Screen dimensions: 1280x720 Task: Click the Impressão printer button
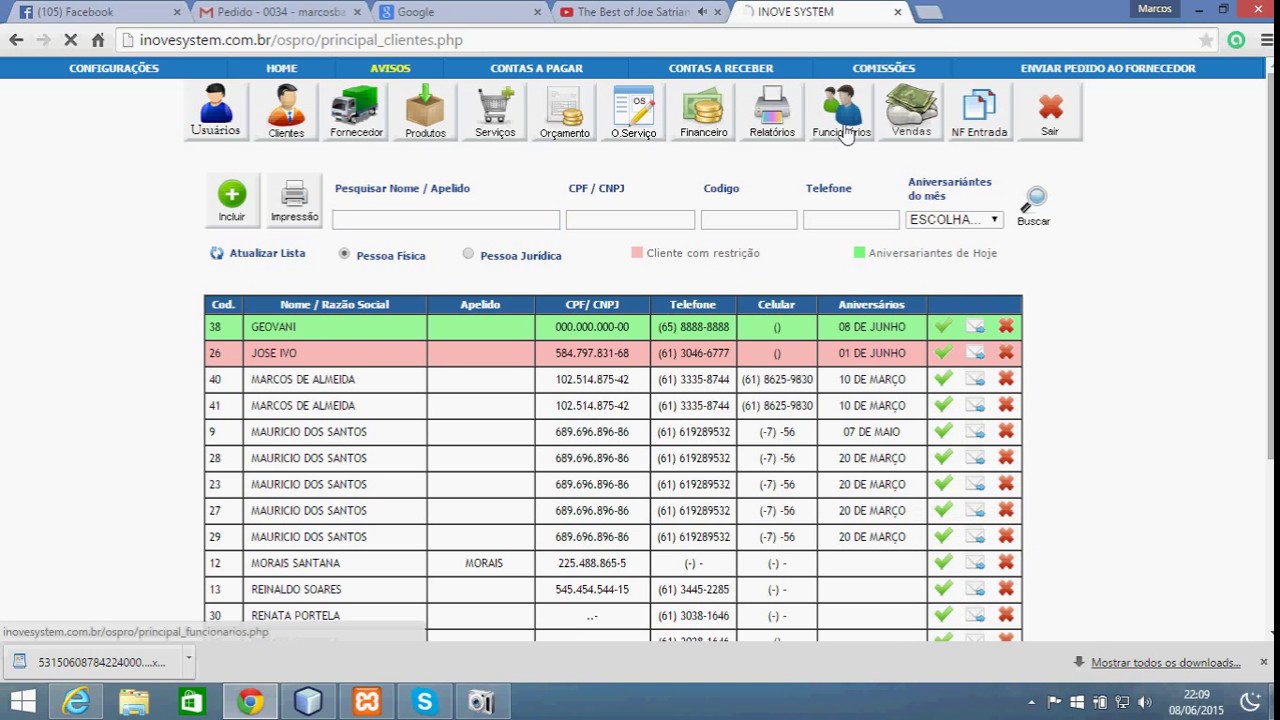294,200
